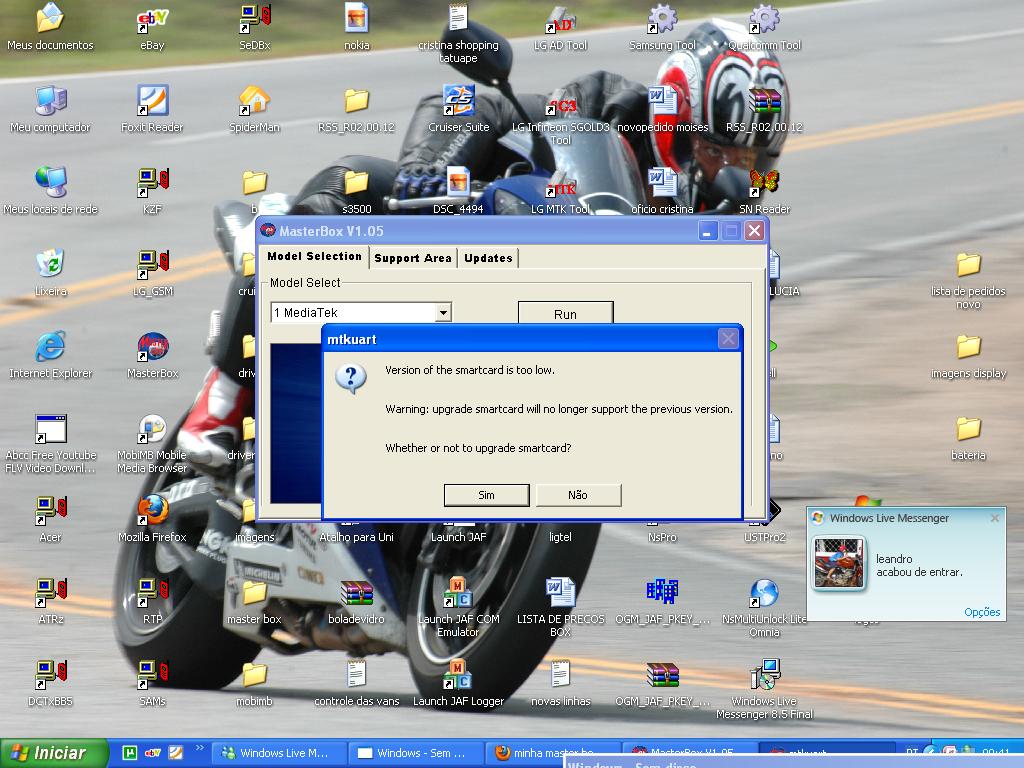Select the LISTA DE PRECOS BOX document
This screenshot has width=1024, height=768.
(x=560, y=607)
